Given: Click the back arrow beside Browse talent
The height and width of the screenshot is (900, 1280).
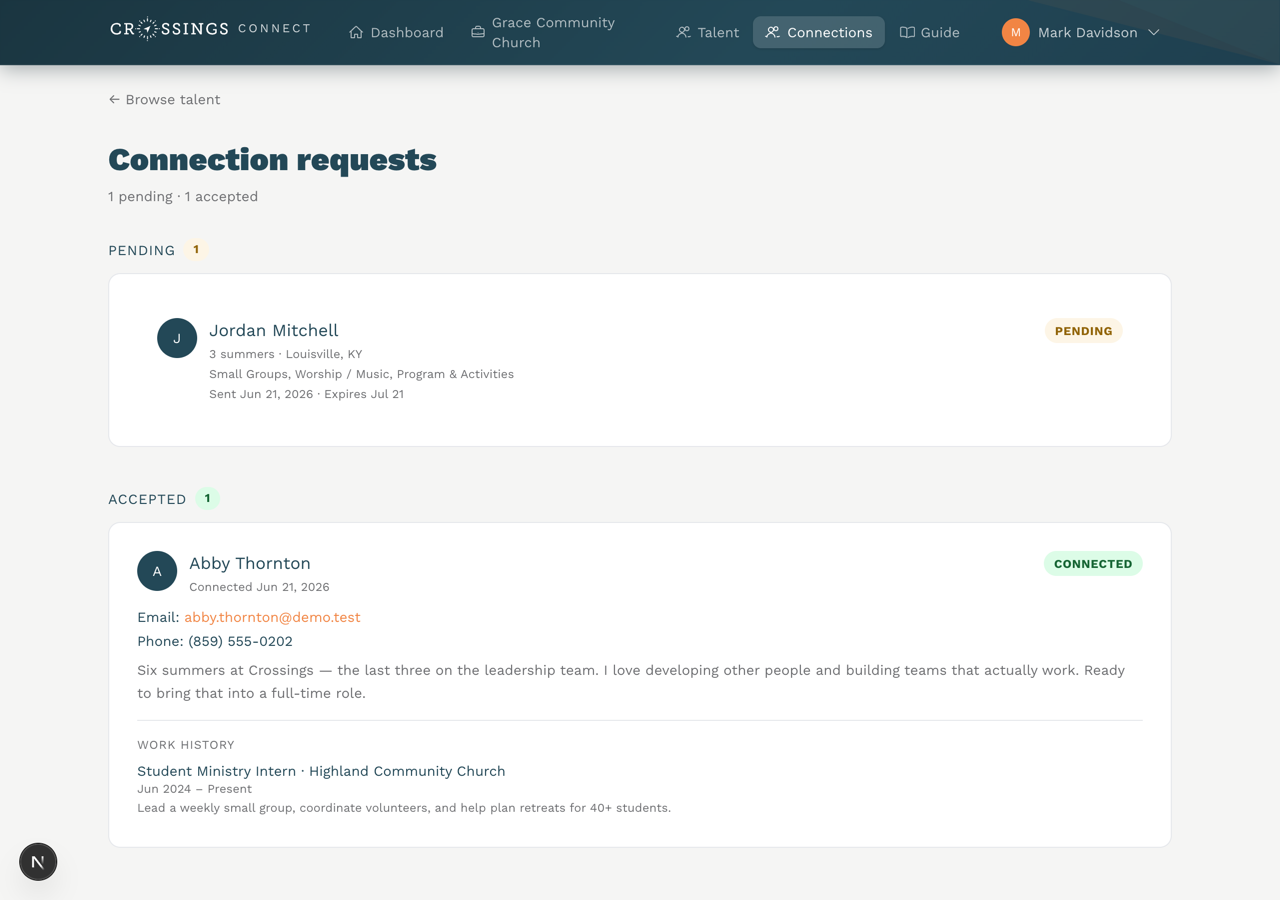Looking at the screenshot, I should tap(114, 99).
